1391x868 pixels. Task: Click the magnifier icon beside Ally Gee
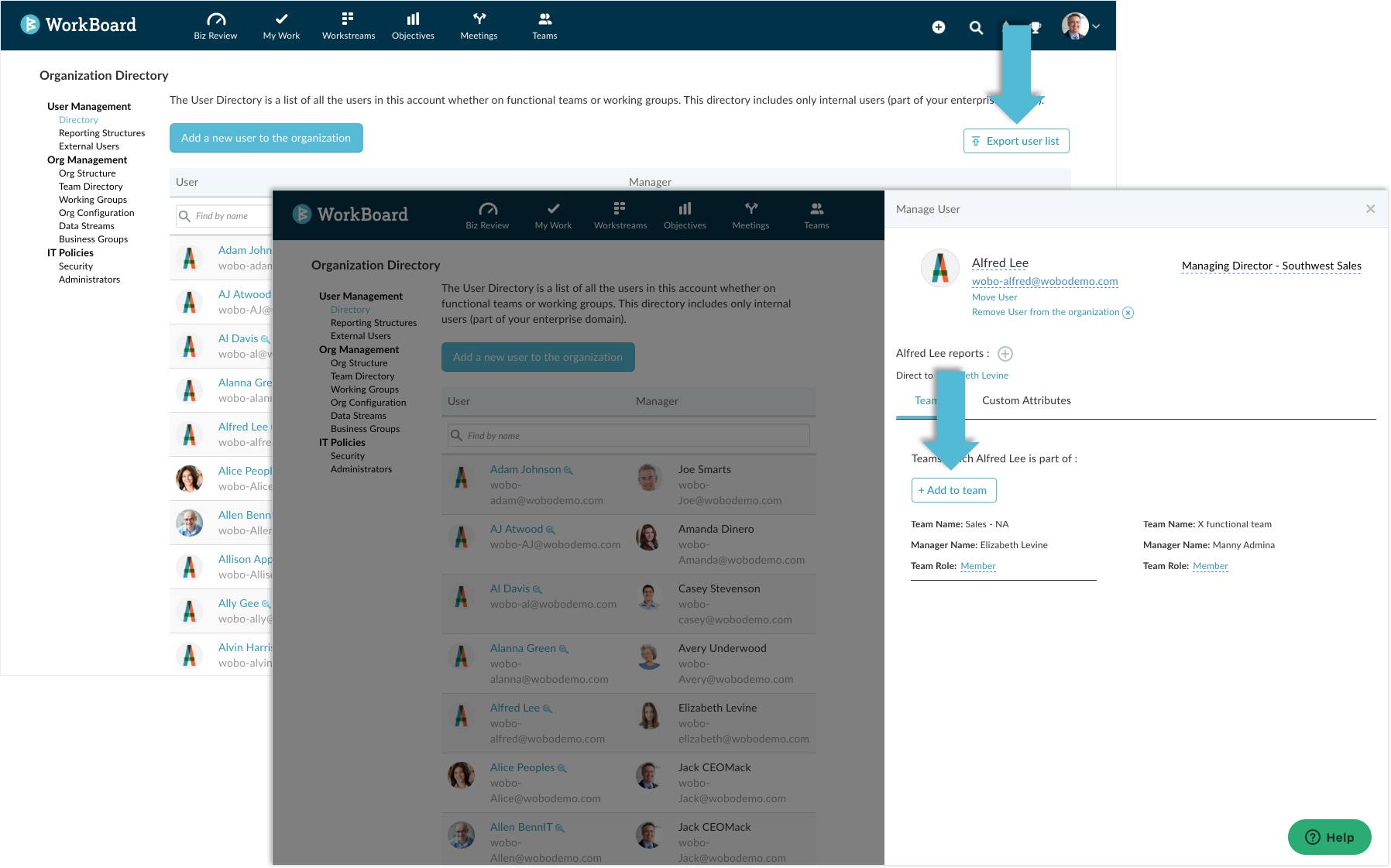(x=266, y=604)
